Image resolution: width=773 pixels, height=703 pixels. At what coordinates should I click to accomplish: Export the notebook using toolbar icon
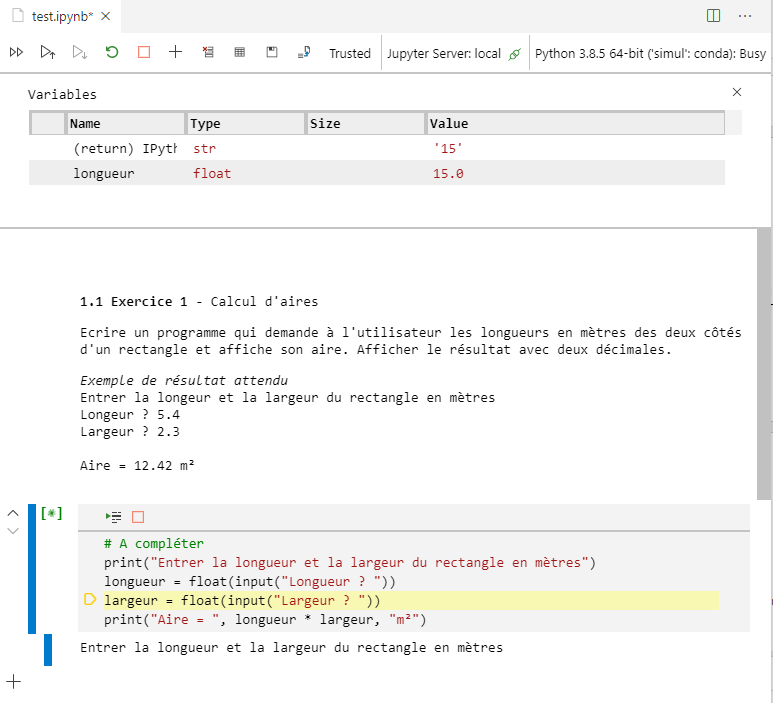[x=304, y=52]
